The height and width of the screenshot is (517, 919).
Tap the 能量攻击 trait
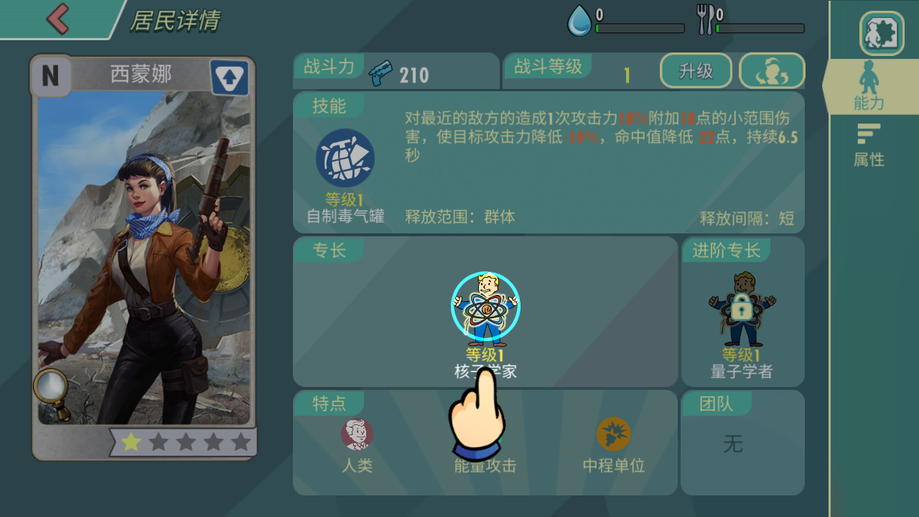pyautogui.click(x=485, y=465)
